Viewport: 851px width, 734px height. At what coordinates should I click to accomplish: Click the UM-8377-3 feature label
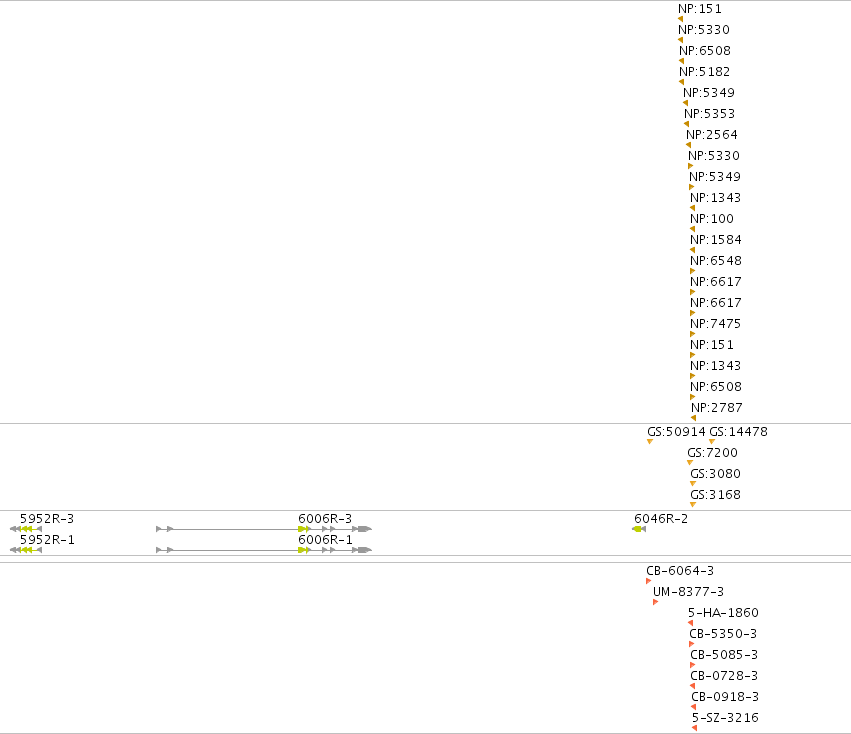click(688, 592)
